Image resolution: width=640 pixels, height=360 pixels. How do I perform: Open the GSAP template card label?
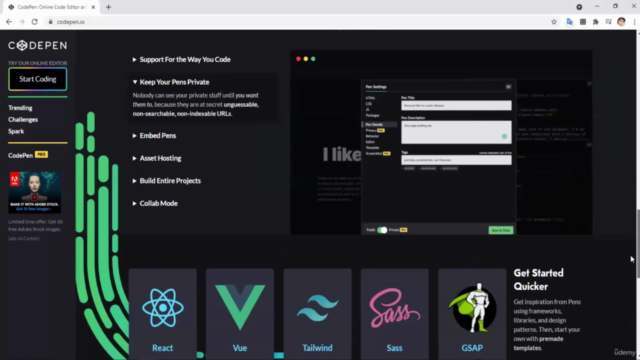click(472, 348)
